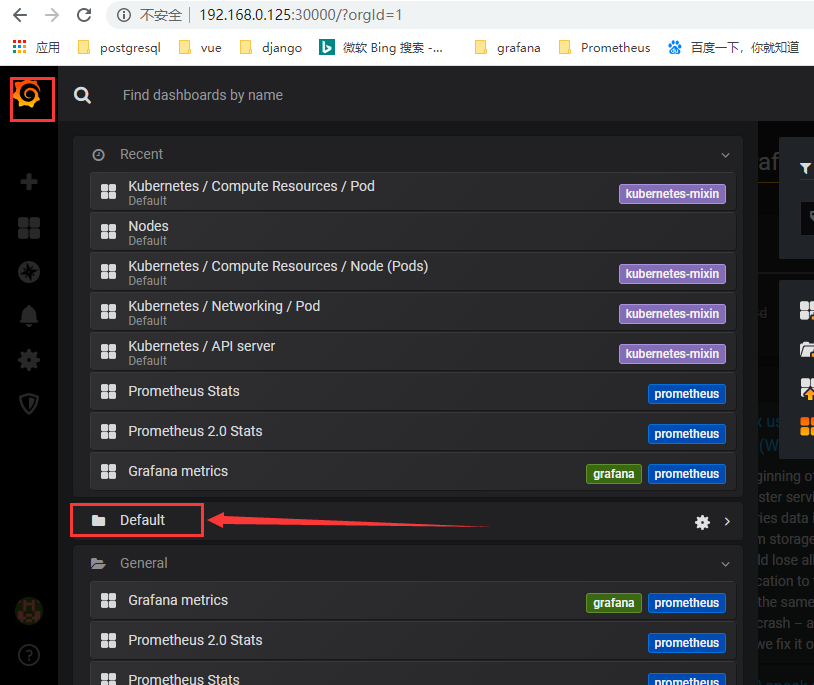Open Grafana metrics in General folder

pyautogui.click(x=413, y=600)
